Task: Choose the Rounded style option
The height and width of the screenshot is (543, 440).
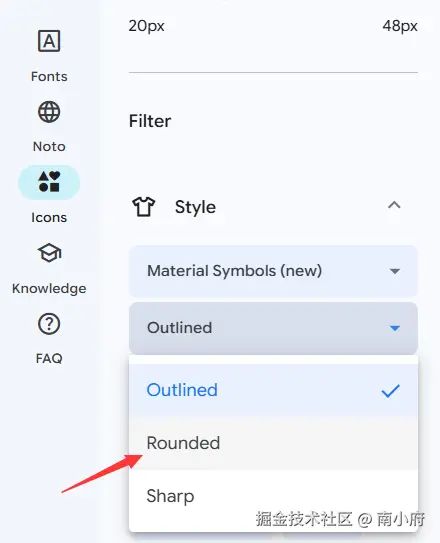Action: 273,443
